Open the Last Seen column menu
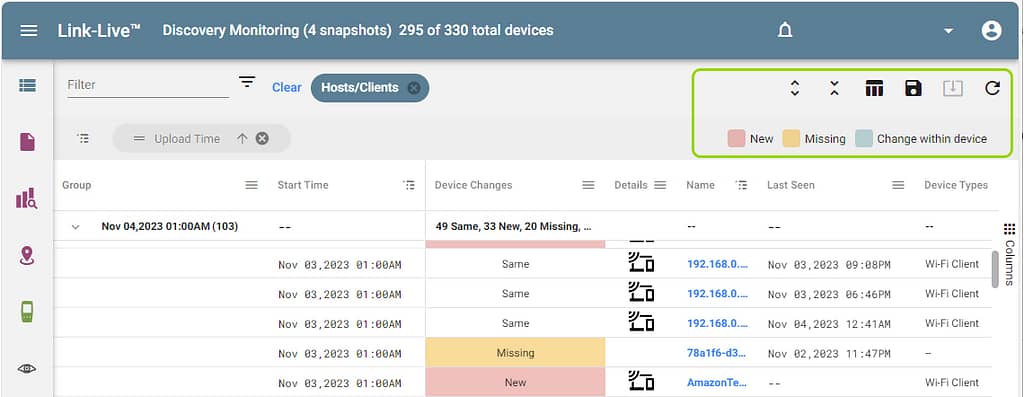This screenshot has width=1024, height=397. coord(898,185)
